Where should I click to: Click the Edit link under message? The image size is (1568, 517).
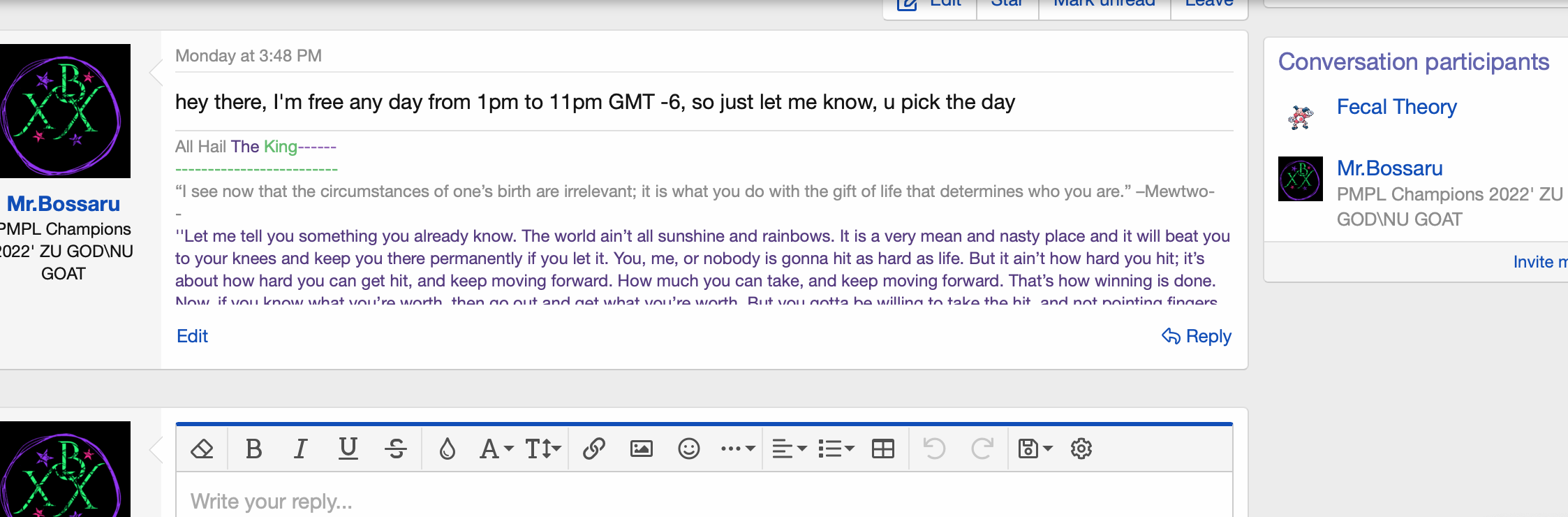pyautogui.click(x=192, y=336)
